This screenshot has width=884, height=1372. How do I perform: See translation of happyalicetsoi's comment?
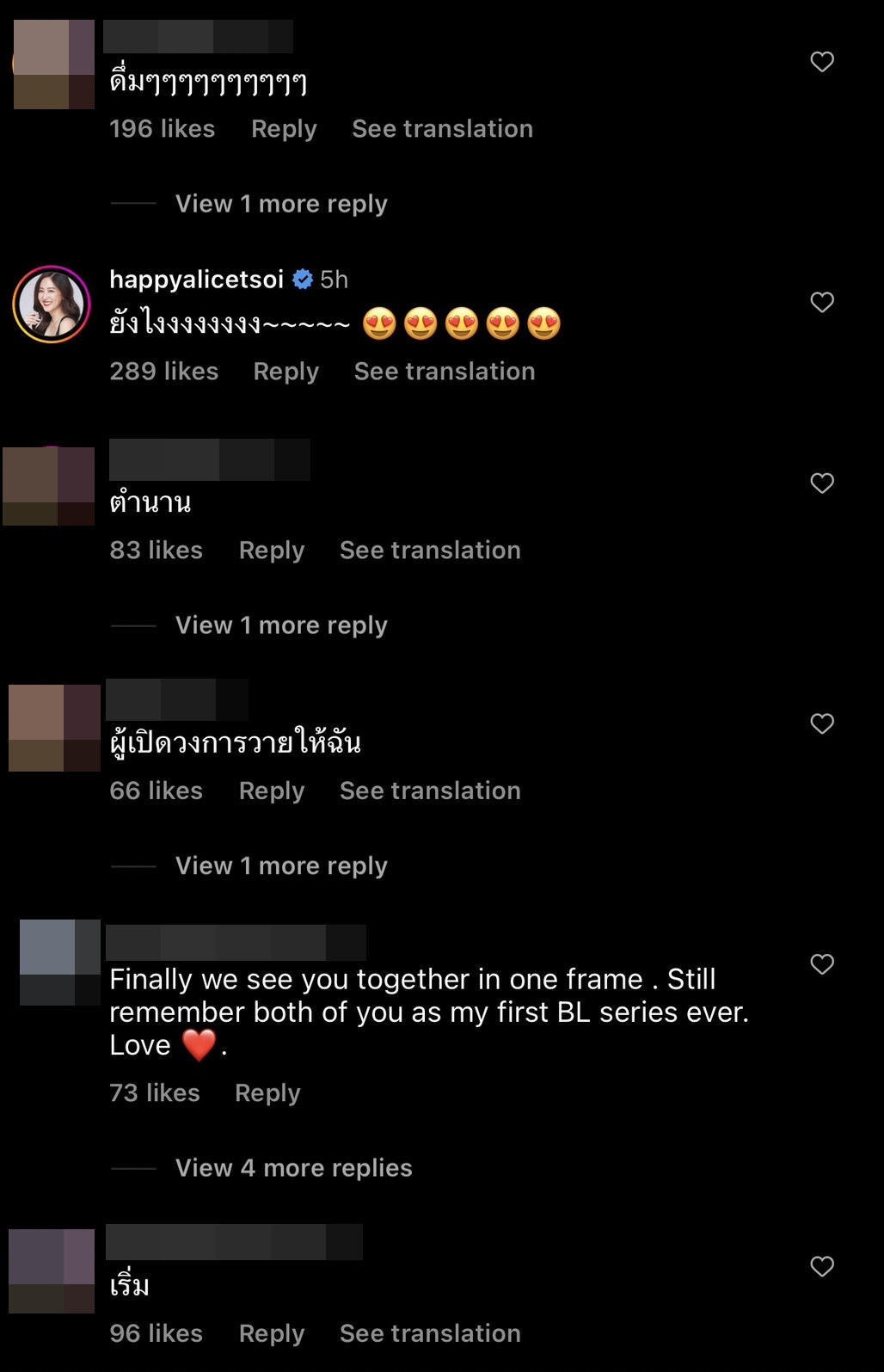[x=445, y=372]
